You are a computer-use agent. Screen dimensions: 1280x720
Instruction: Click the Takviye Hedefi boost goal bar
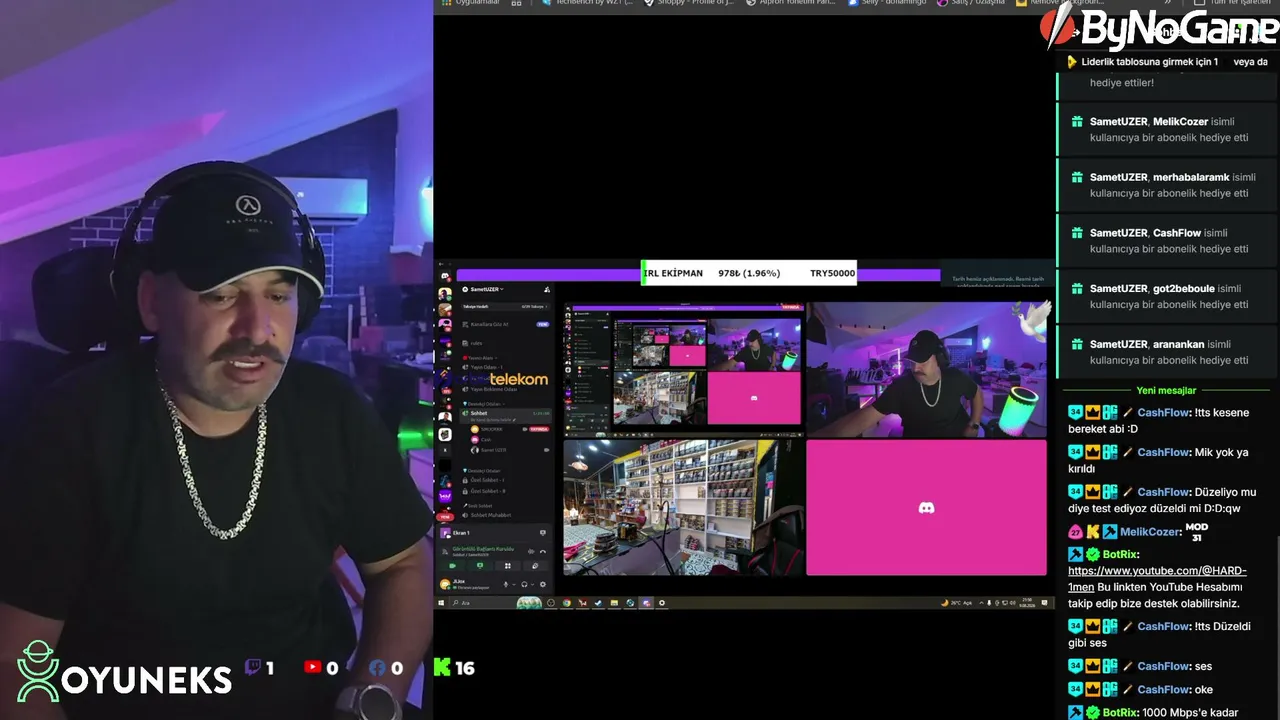505,306
